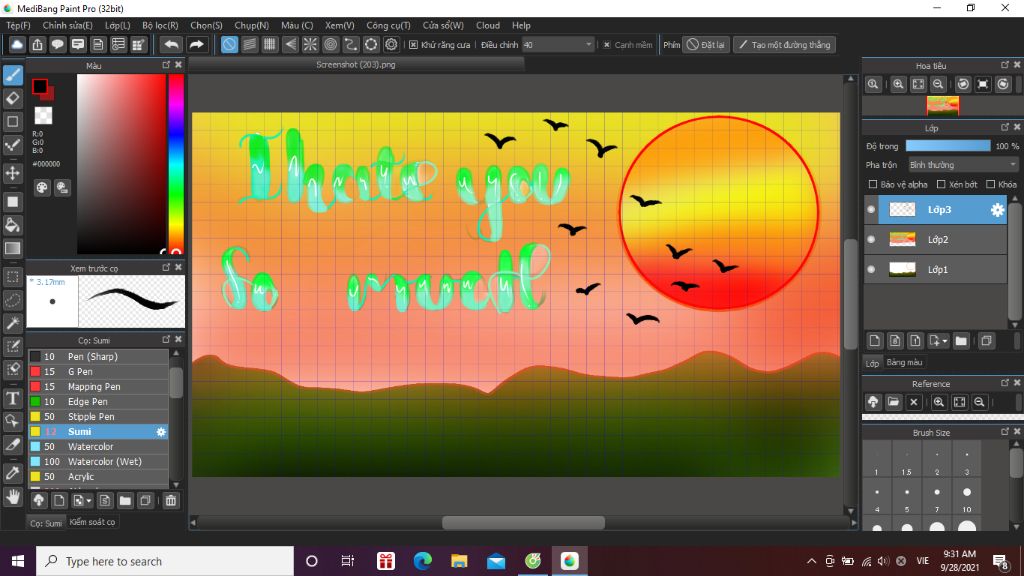Open the Pha trộn blending mode dropdown
Viewport: 1024px width, 576px height.
tap(963, 165)
